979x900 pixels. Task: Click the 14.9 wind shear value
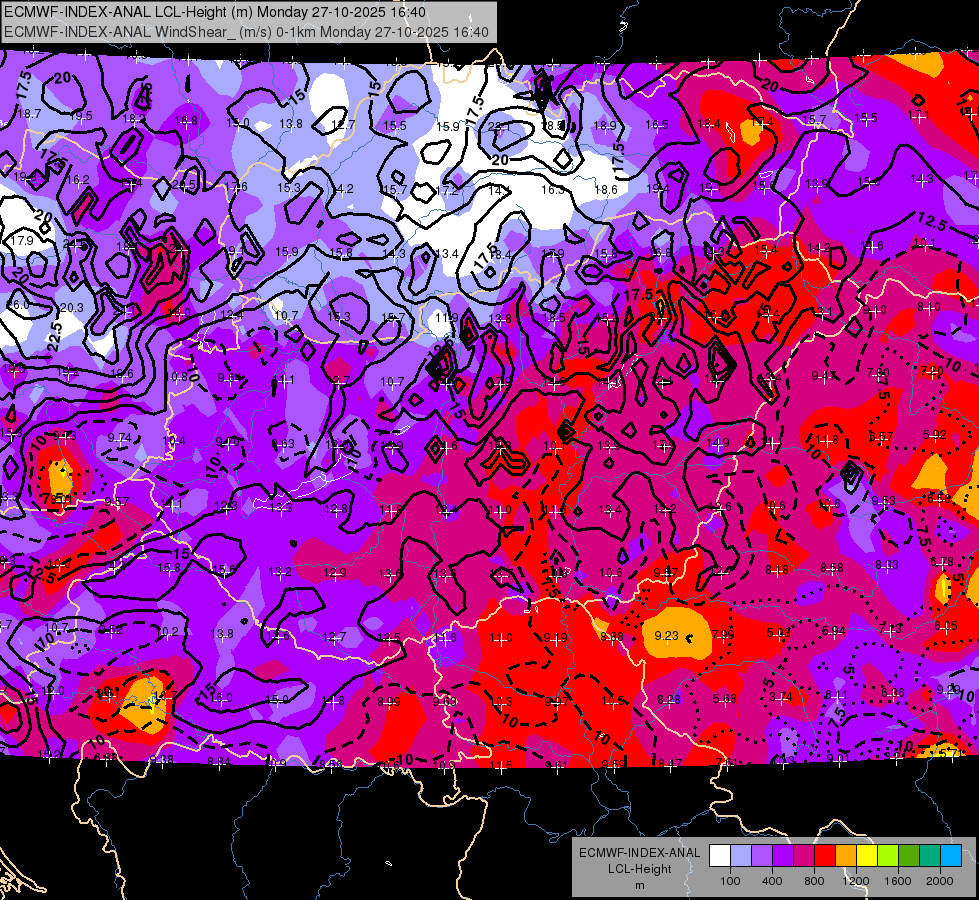[718, 443]
